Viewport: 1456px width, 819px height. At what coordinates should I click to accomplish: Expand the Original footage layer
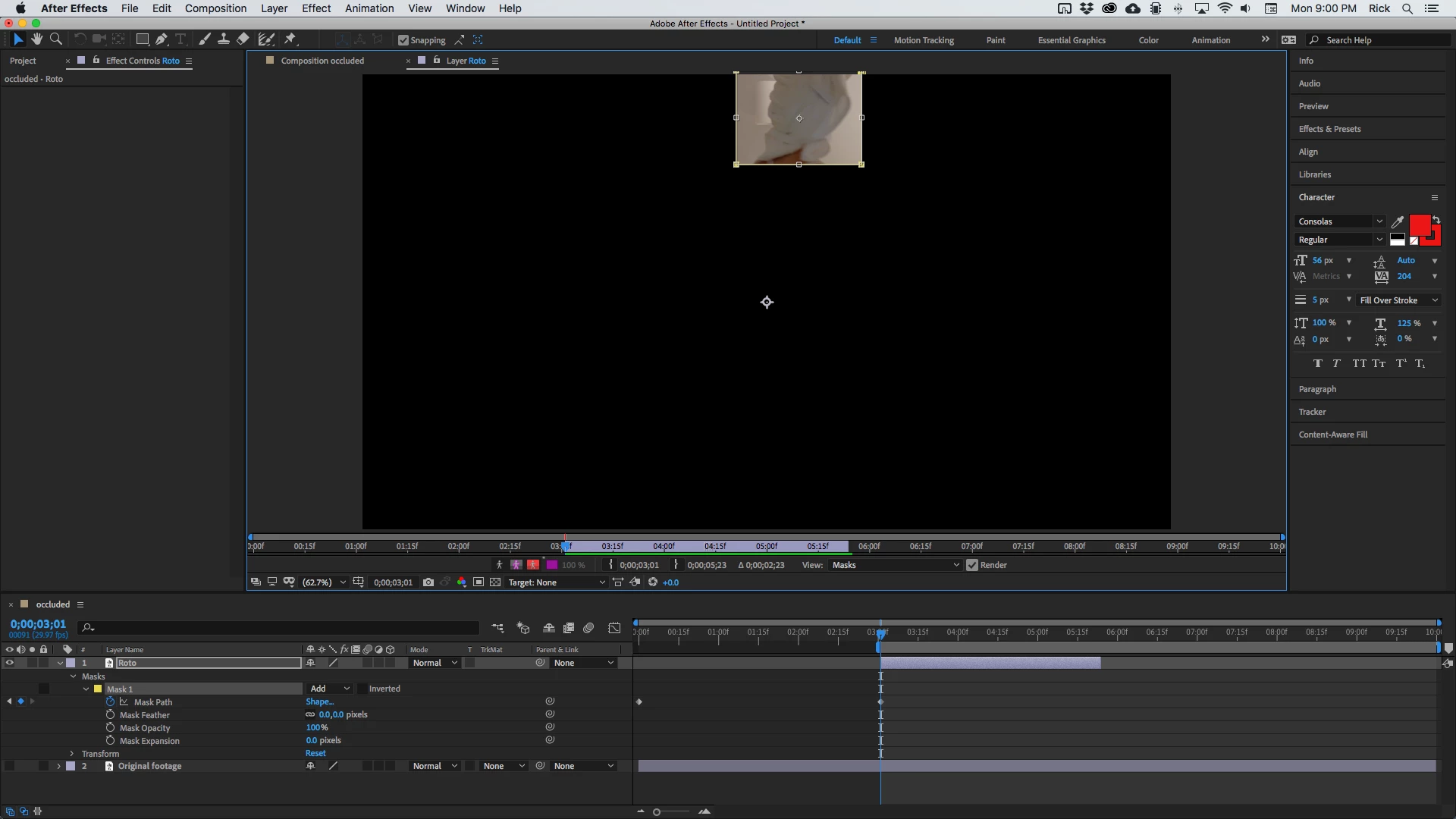tap(58, 766)
